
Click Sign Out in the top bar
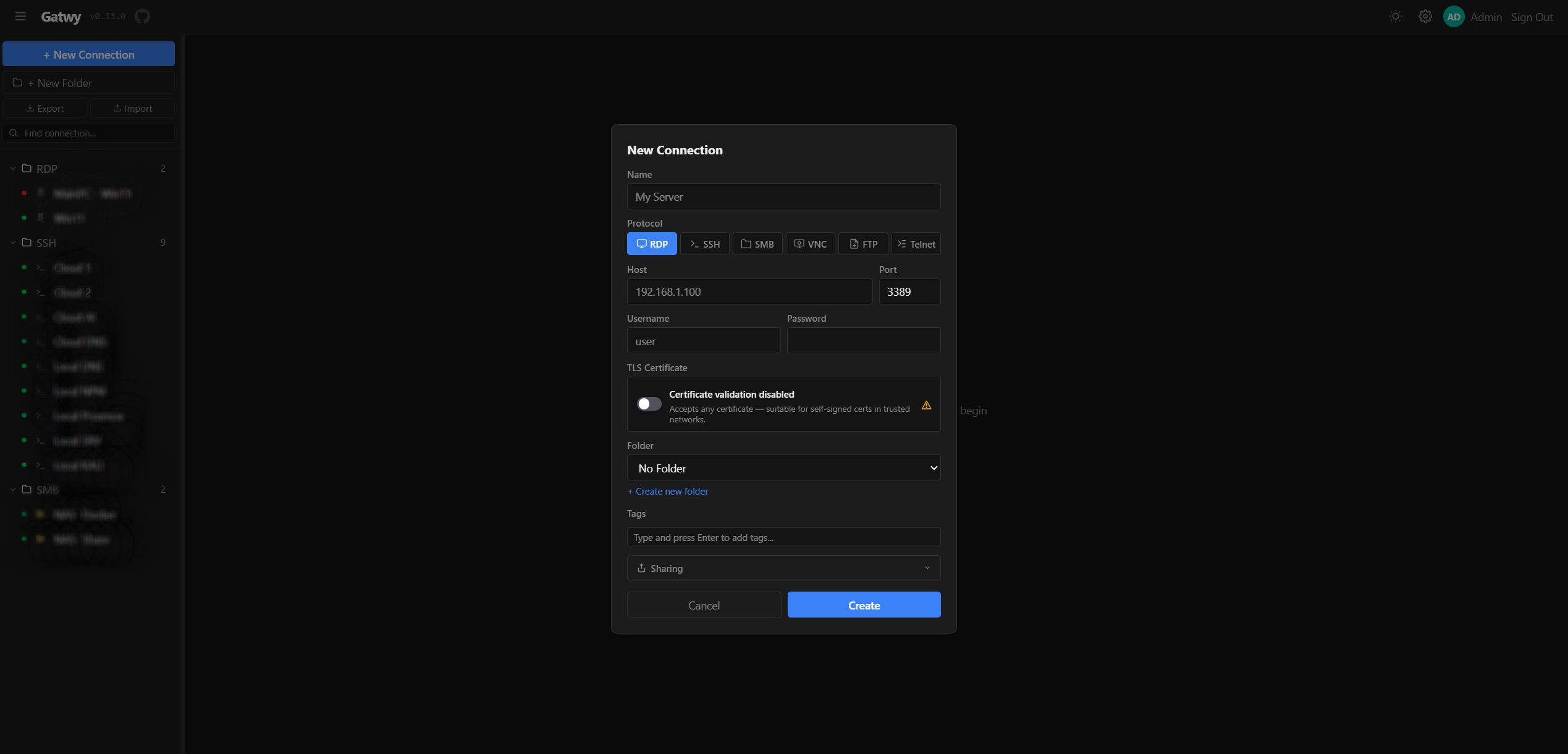click(x=1532, y=17)
